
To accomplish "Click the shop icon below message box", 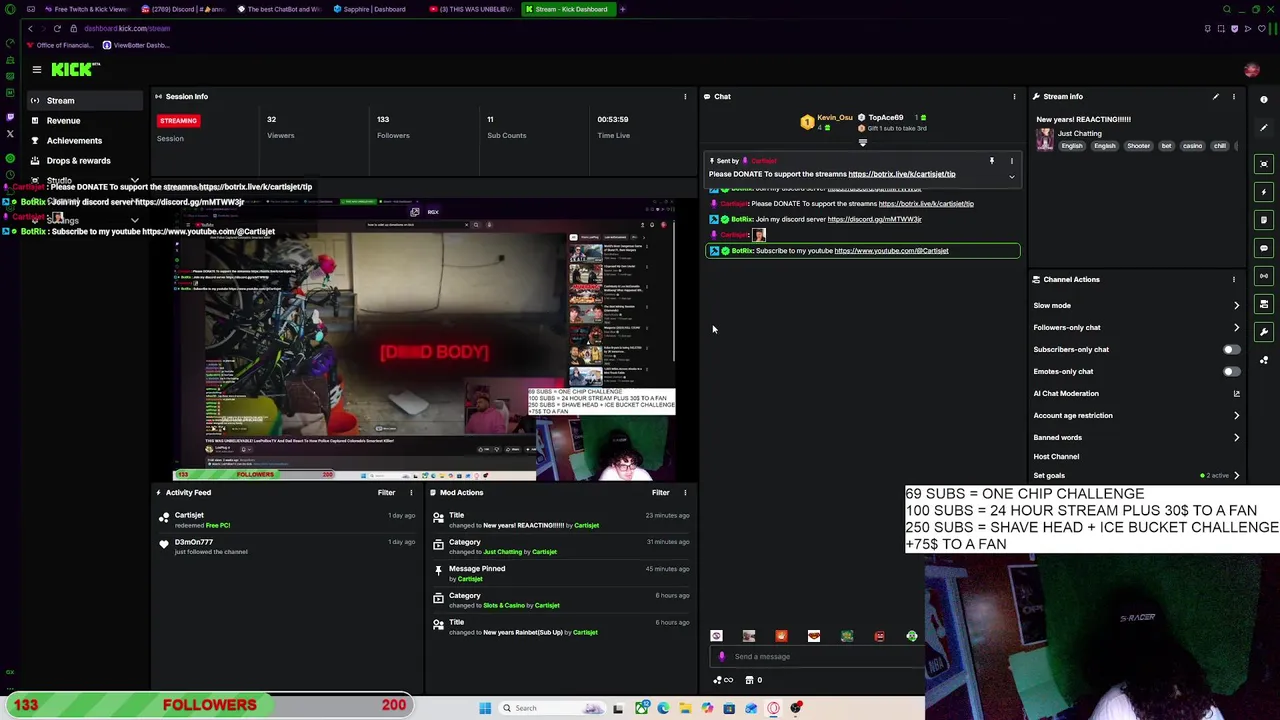I will (749, 680).
